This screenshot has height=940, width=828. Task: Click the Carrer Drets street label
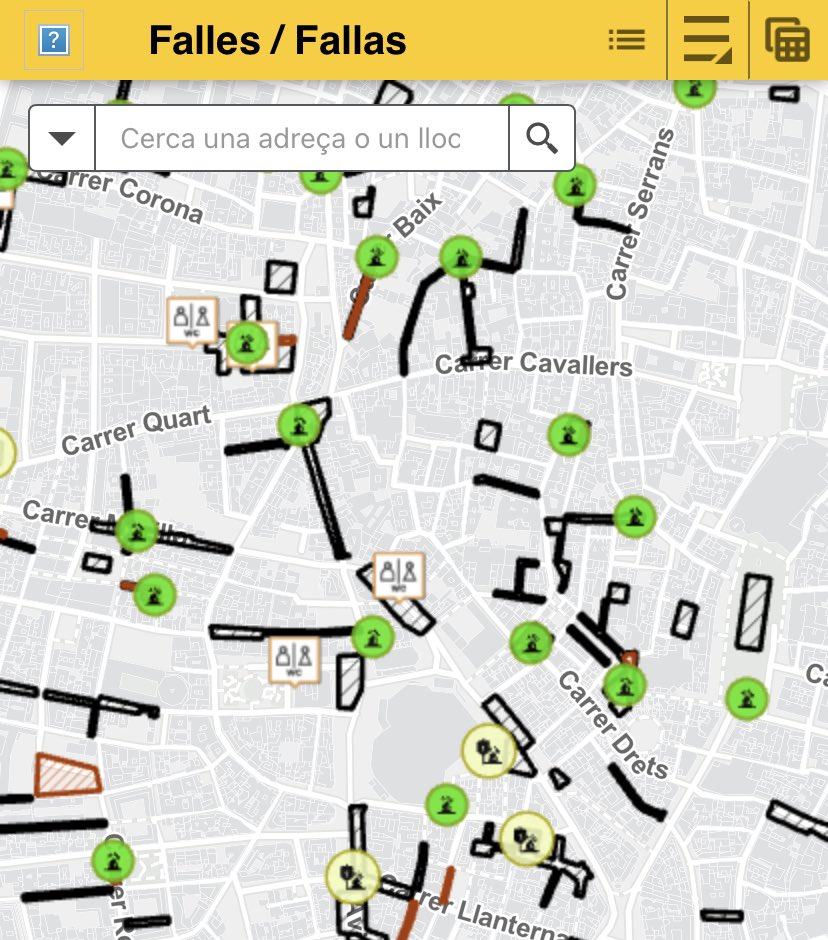613,725
